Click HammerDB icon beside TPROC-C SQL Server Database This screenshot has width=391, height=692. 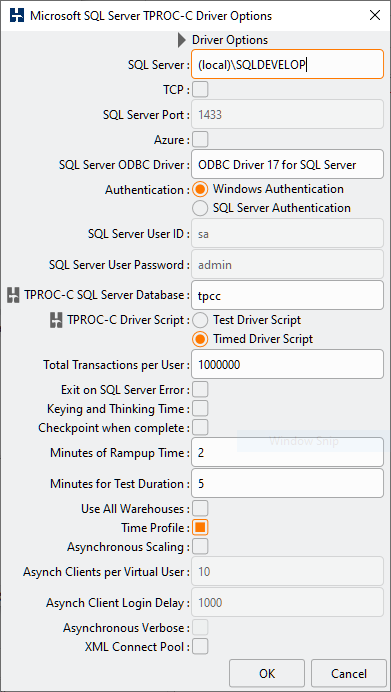[x=14, y=295]
